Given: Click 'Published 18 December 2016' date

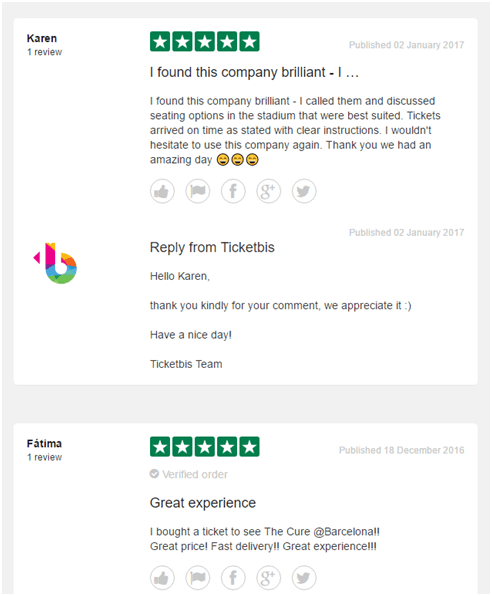Looking at the screenshot, I should (x=402, y=450).
